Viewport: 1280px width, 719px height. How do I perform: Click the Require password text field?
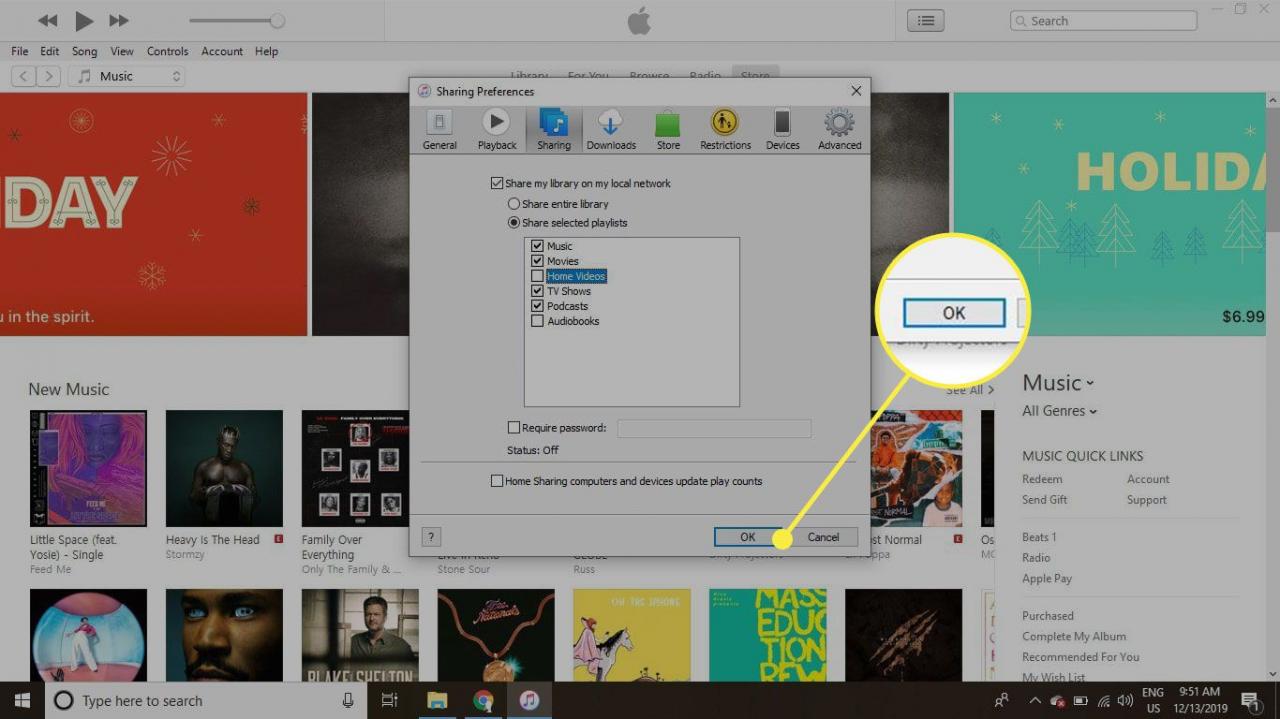tap(714, 428)
